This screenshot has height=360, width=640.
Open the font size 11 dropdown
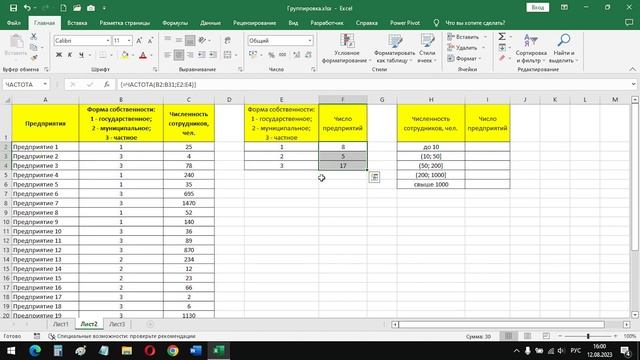[129, 40]
